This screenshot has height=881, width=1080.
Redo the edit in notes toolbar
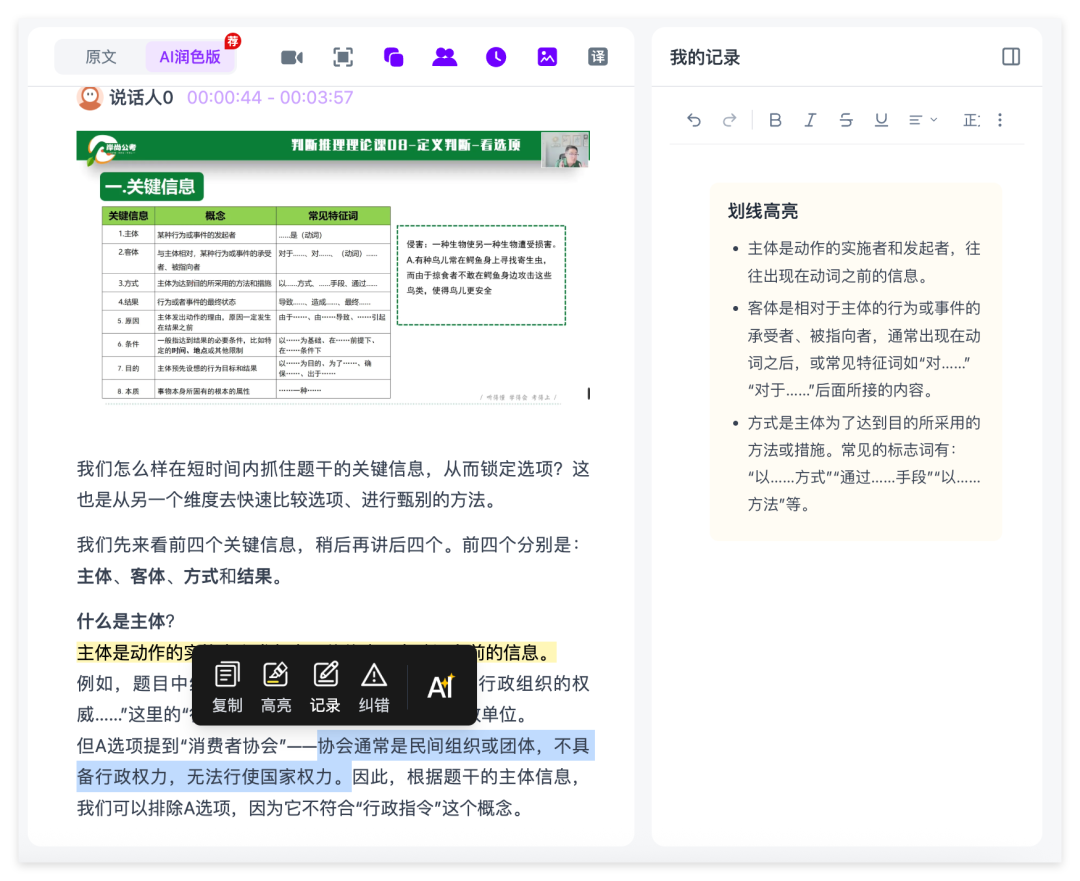[x=729, y=121]
